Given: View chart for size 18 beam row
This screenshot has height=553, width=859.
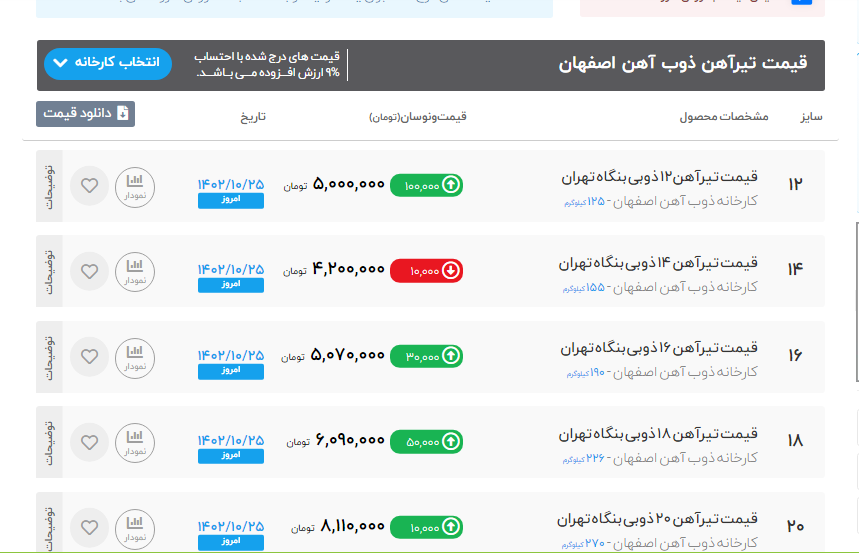Looking at the screenshot, I should (135, 442).
